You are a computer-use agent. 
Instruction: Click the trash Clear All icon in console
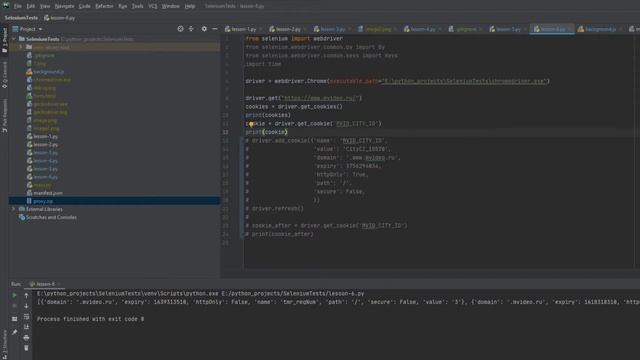(x=26, y=348)
